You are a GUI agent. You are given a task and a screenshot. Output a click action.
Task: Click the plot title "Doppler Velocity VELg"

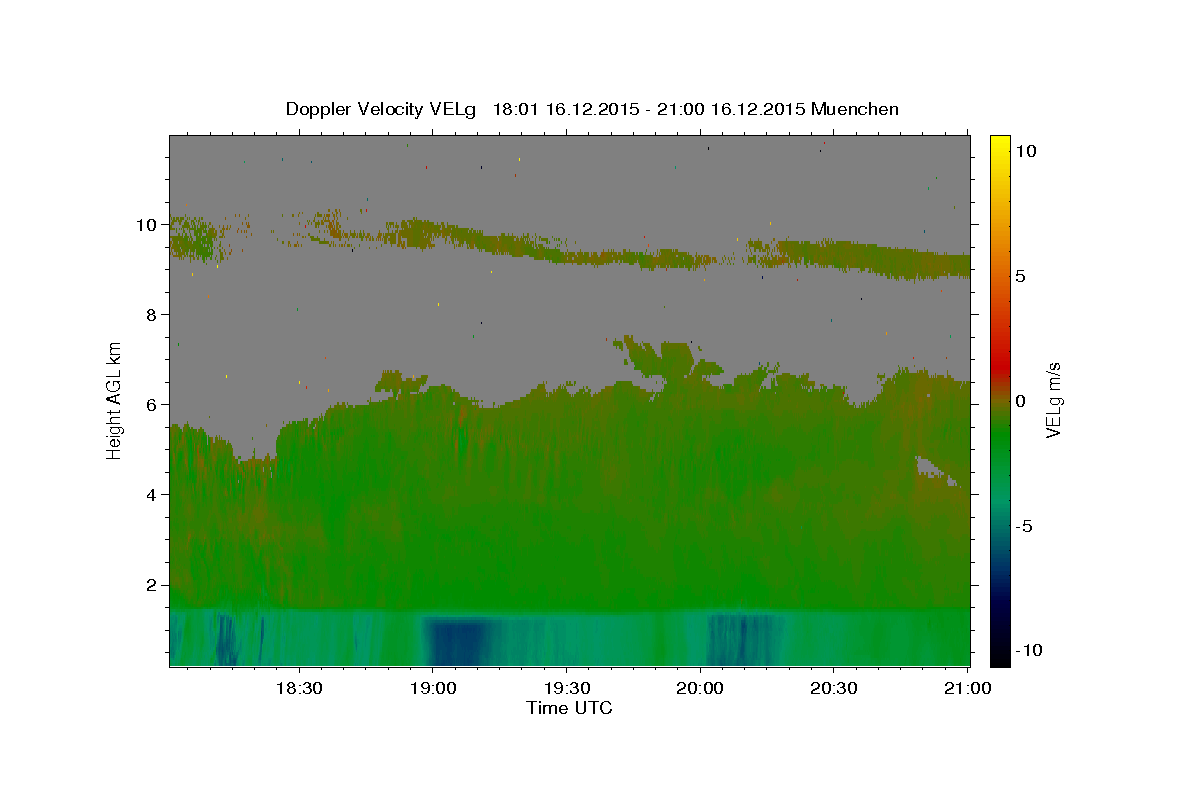[381, 109]
